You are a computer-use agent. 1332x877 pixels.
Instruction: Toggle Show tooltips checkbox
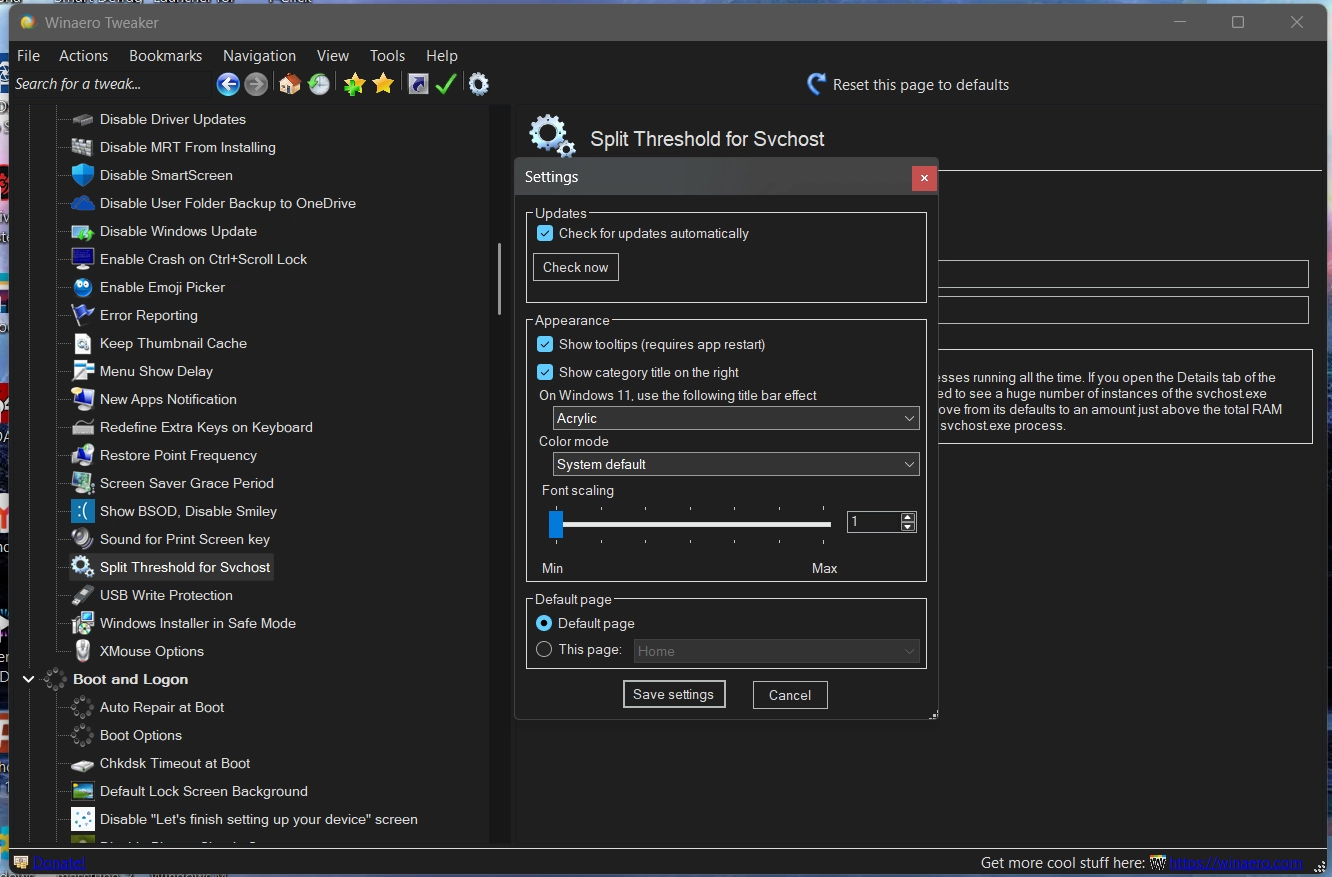(x=545, y=344)
